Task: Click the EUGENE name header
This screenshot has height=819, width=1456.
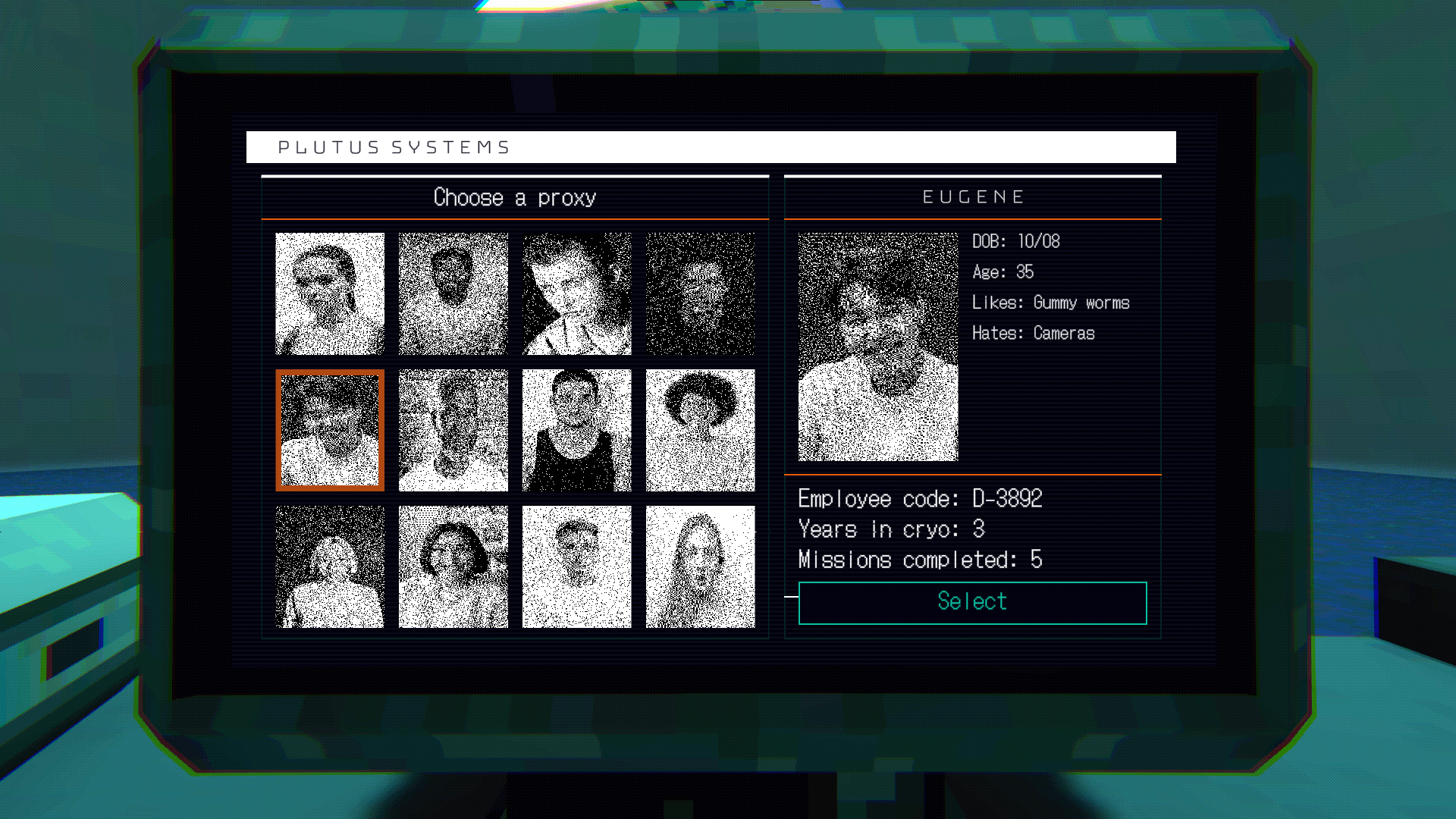Action: 973,197
